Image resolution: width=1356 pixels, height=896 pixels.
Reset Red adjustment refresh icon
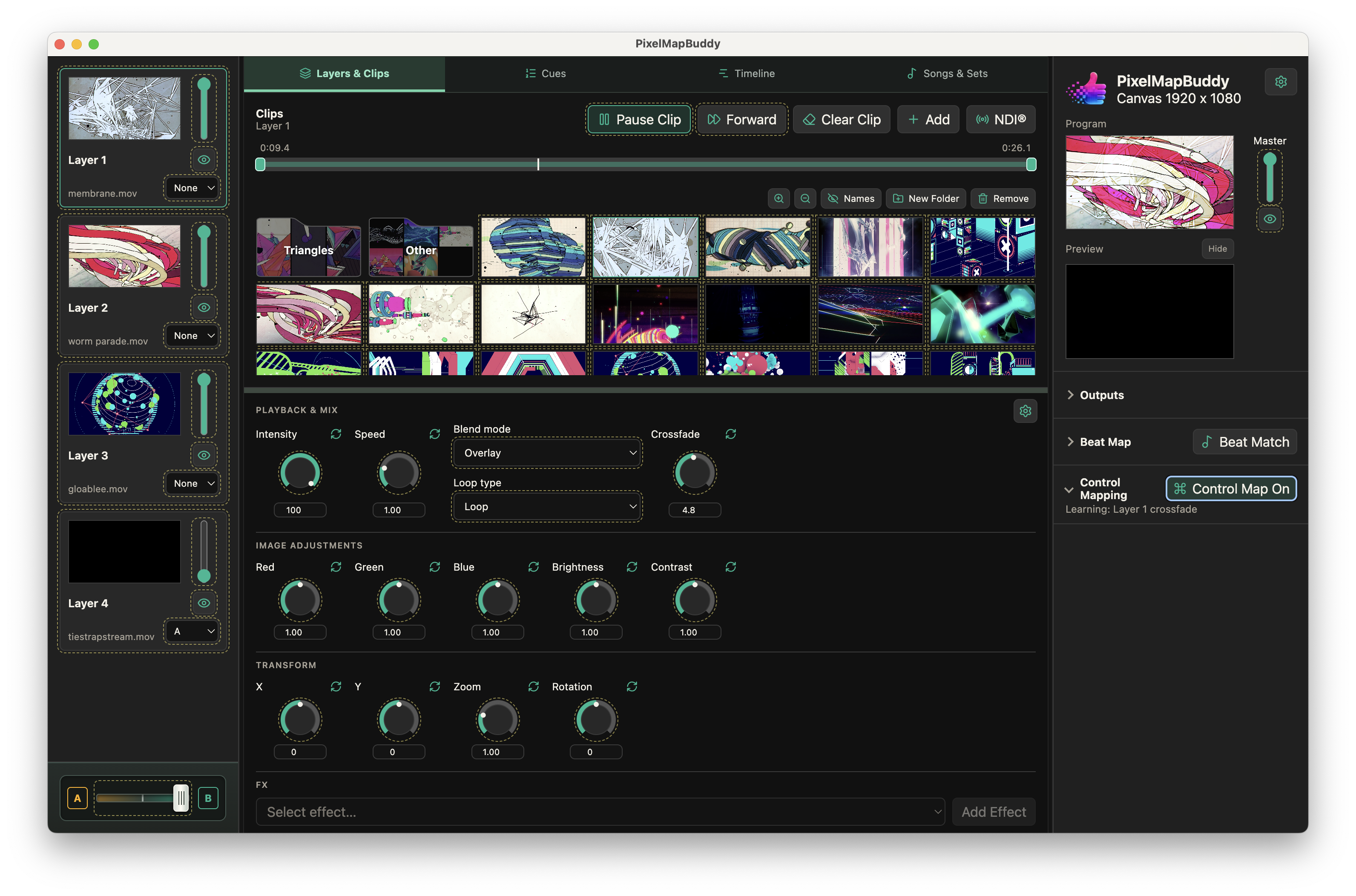pyautogui.click(x=336, y=567)
